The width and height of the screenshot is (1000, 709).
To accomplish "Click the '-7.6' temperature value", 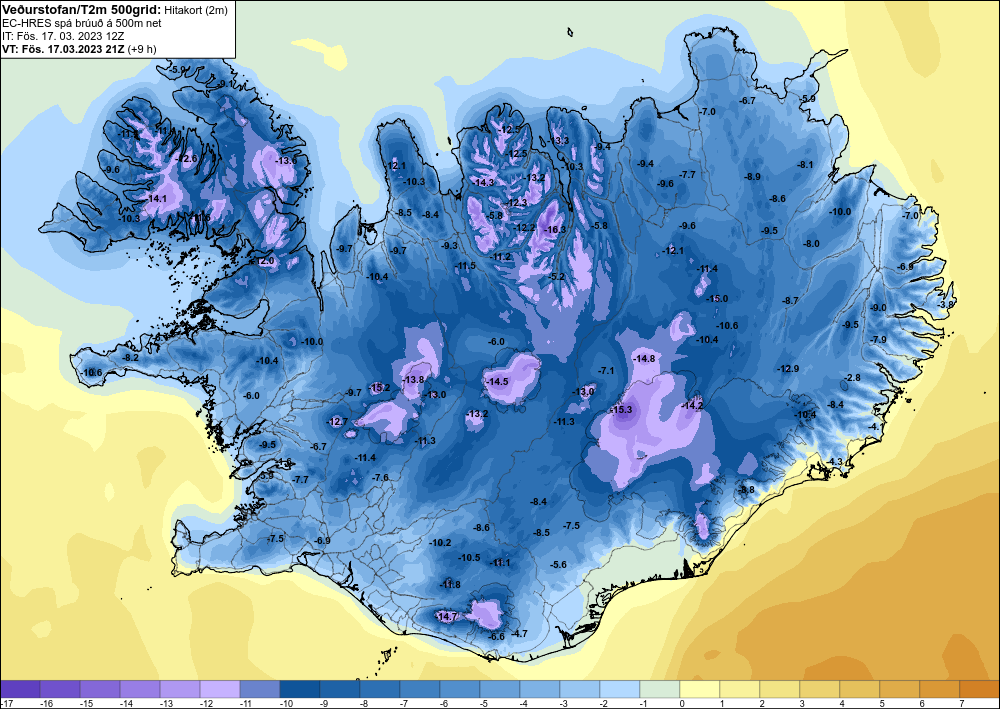I will click(x=381, y=477).
